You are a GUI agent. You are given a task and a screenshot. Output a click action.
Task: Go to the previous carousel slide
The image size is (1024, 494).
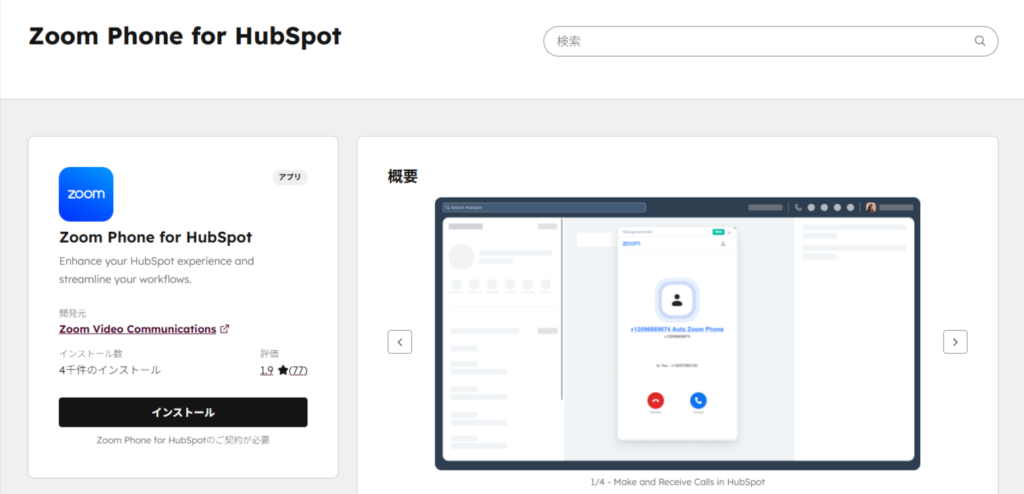tap(400, 342)
